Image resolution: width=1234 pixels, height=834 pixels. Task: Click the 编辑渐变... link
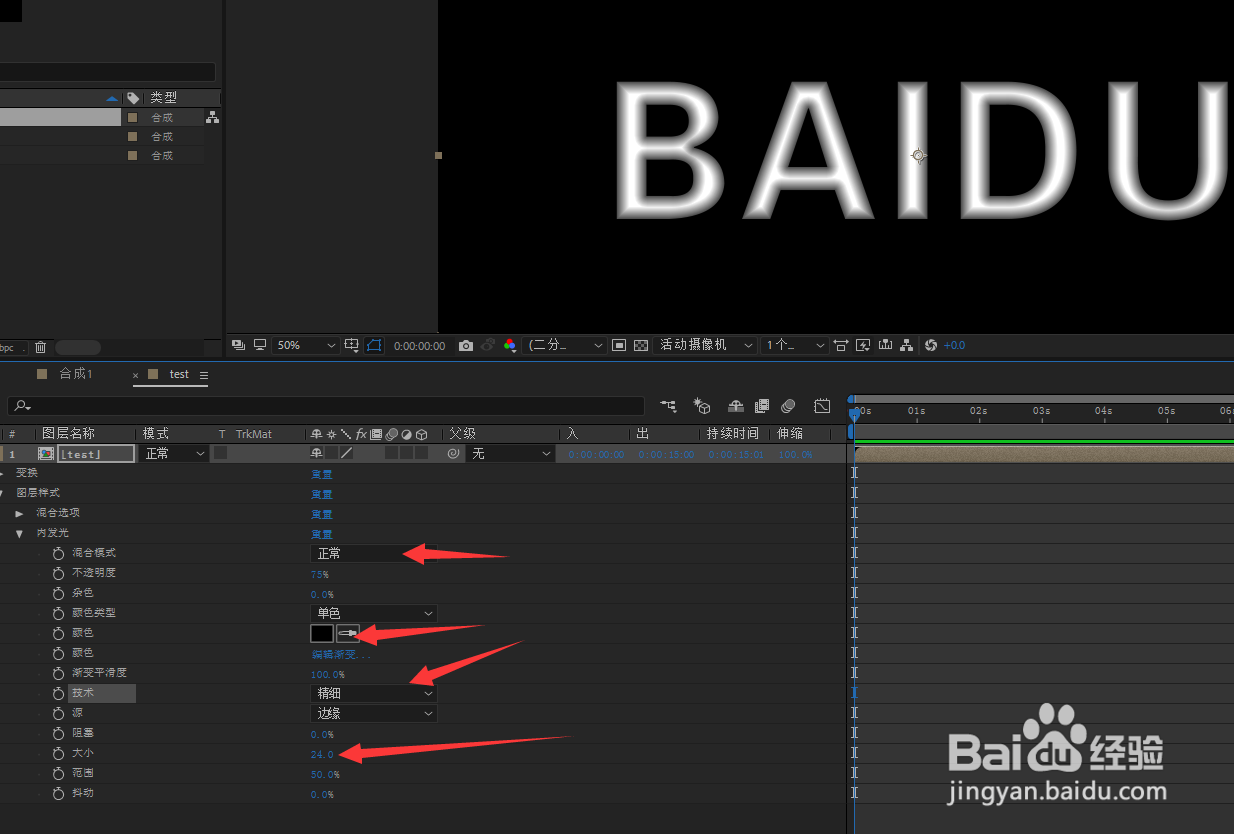click(x=341, y=654)
